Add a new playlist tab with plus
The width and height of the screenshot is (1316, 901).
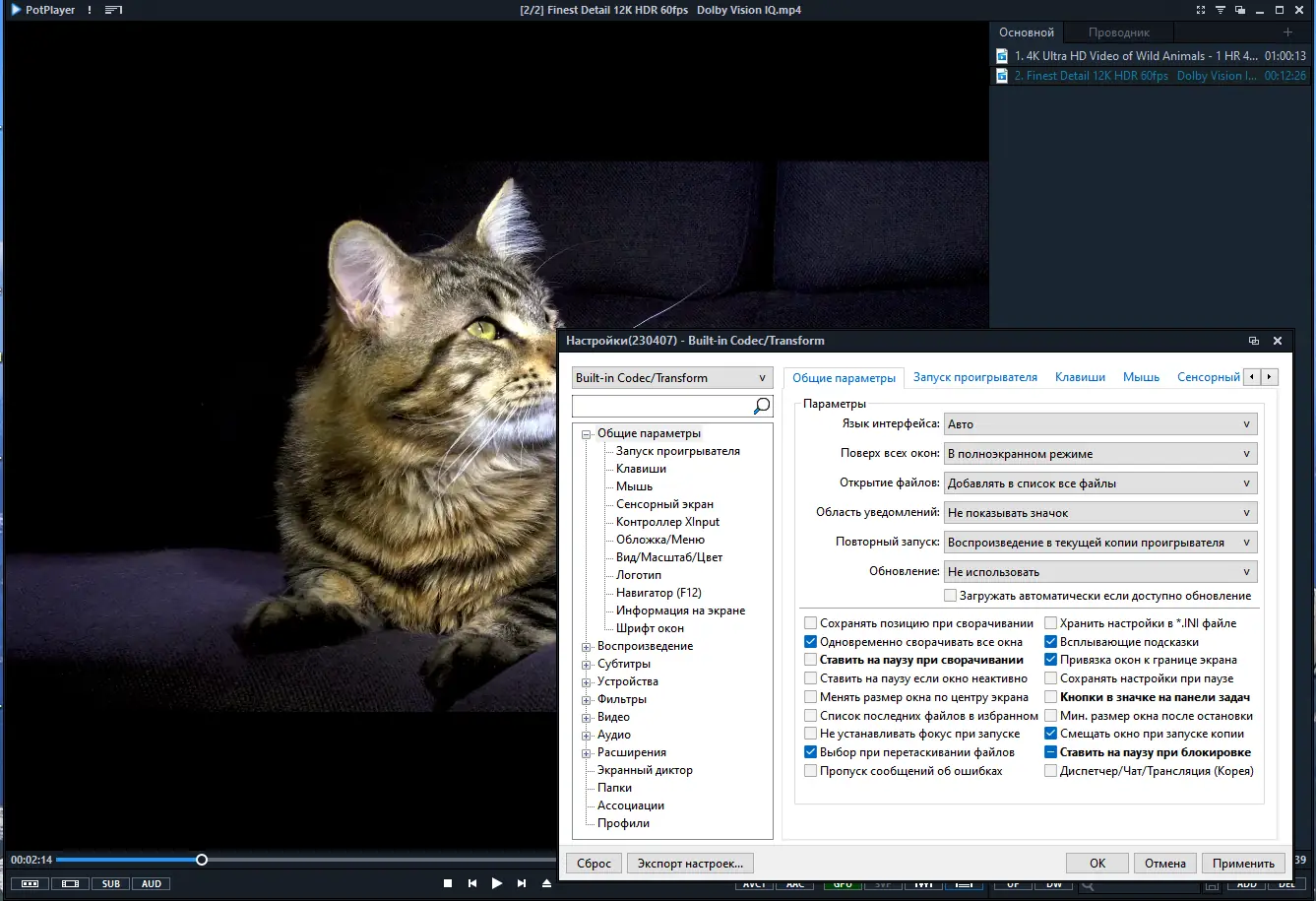pyautogui.click(x=1287, y=32)
